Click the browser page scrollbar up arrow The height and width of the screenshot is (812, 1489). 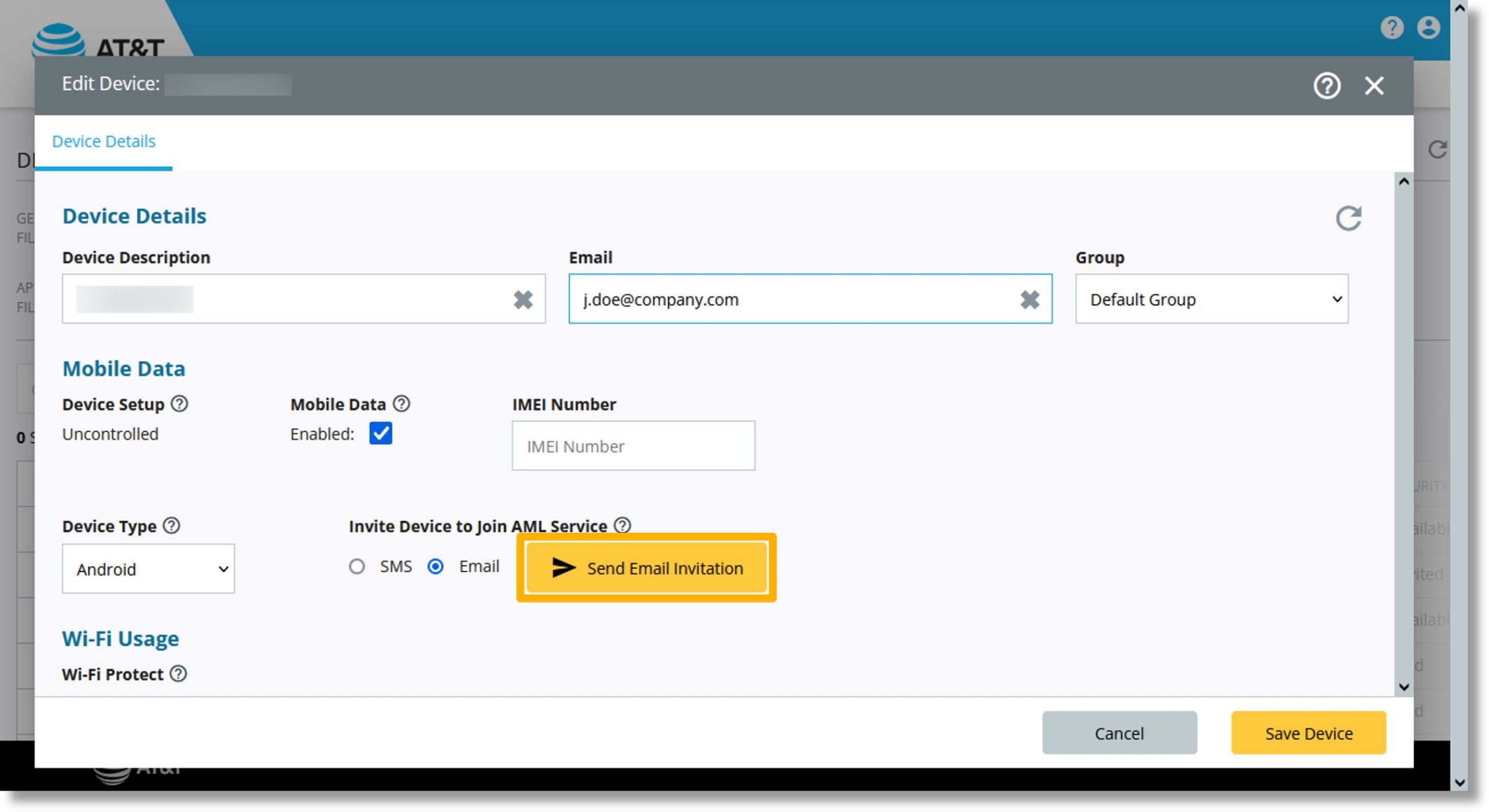point(1459,9)
